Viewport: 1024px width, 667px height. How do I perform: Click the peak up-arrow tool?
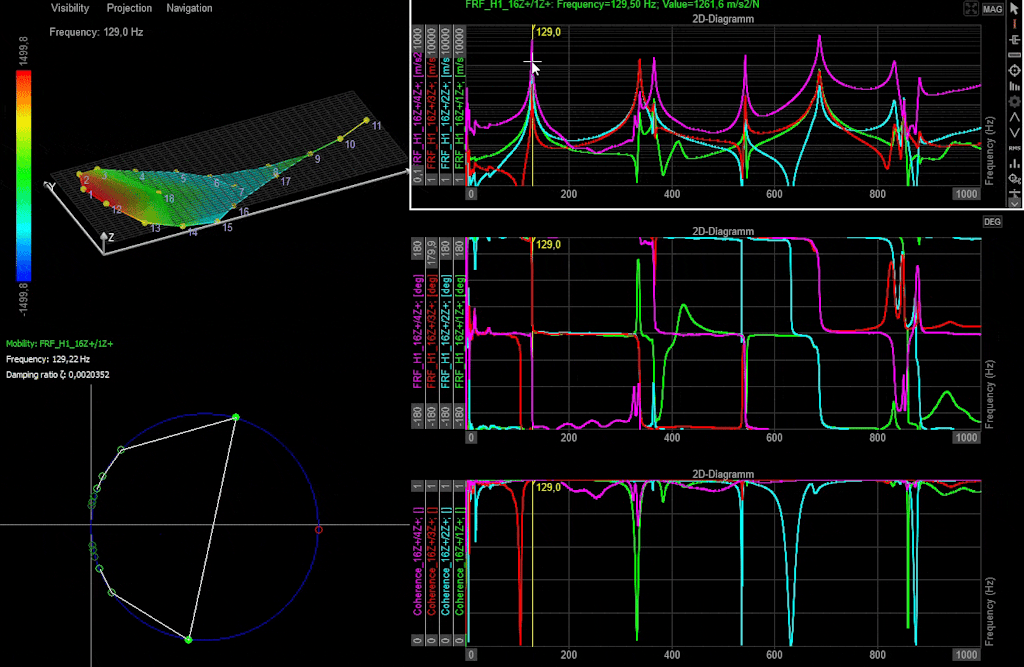pos(1014,118)
